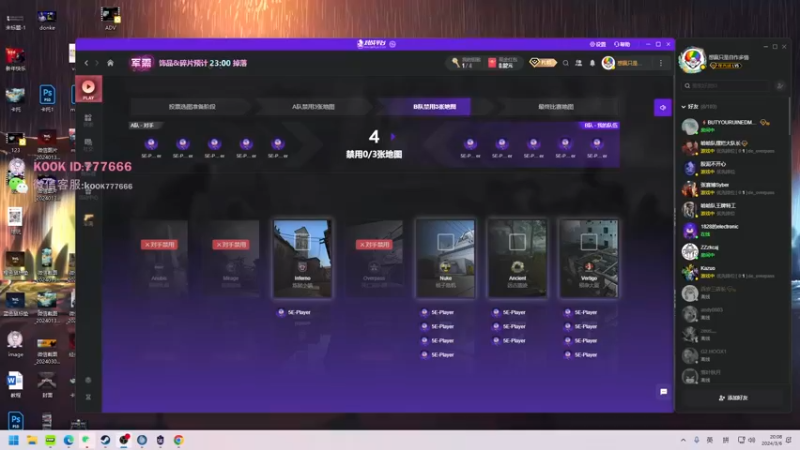Open friend ZZzkuaj in friends list
The width and height of the screenshot is (800, 450).
pos(733,251)
